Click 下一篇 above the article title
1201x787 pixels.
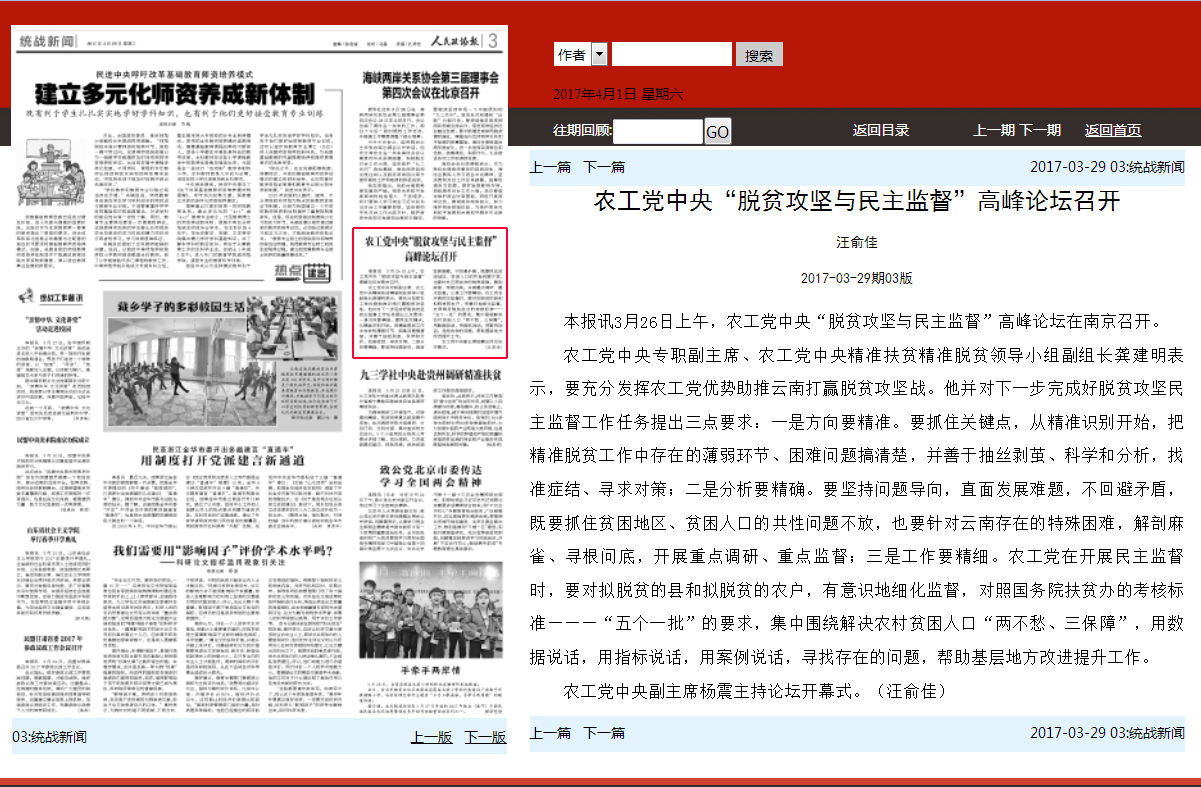tap(604, 167)
